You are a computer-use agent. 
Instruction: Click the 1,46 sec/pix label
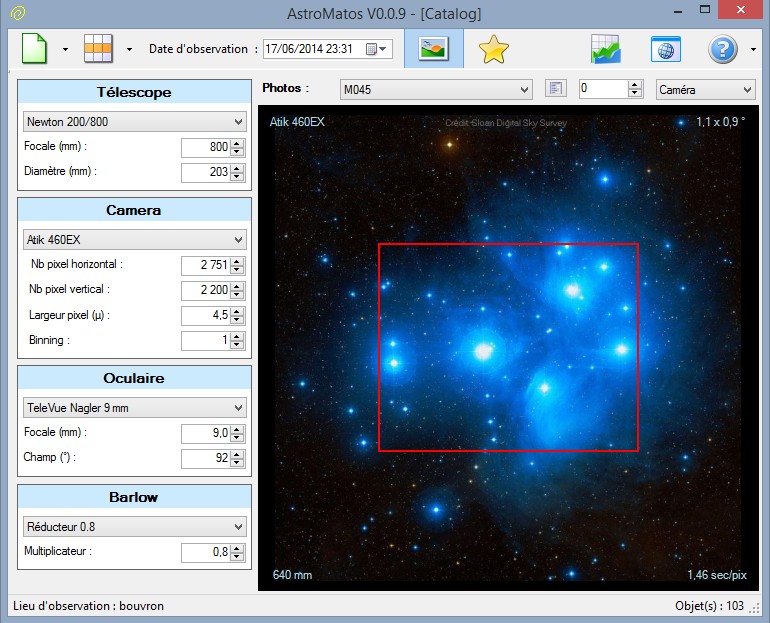click(x=716, y=575)
